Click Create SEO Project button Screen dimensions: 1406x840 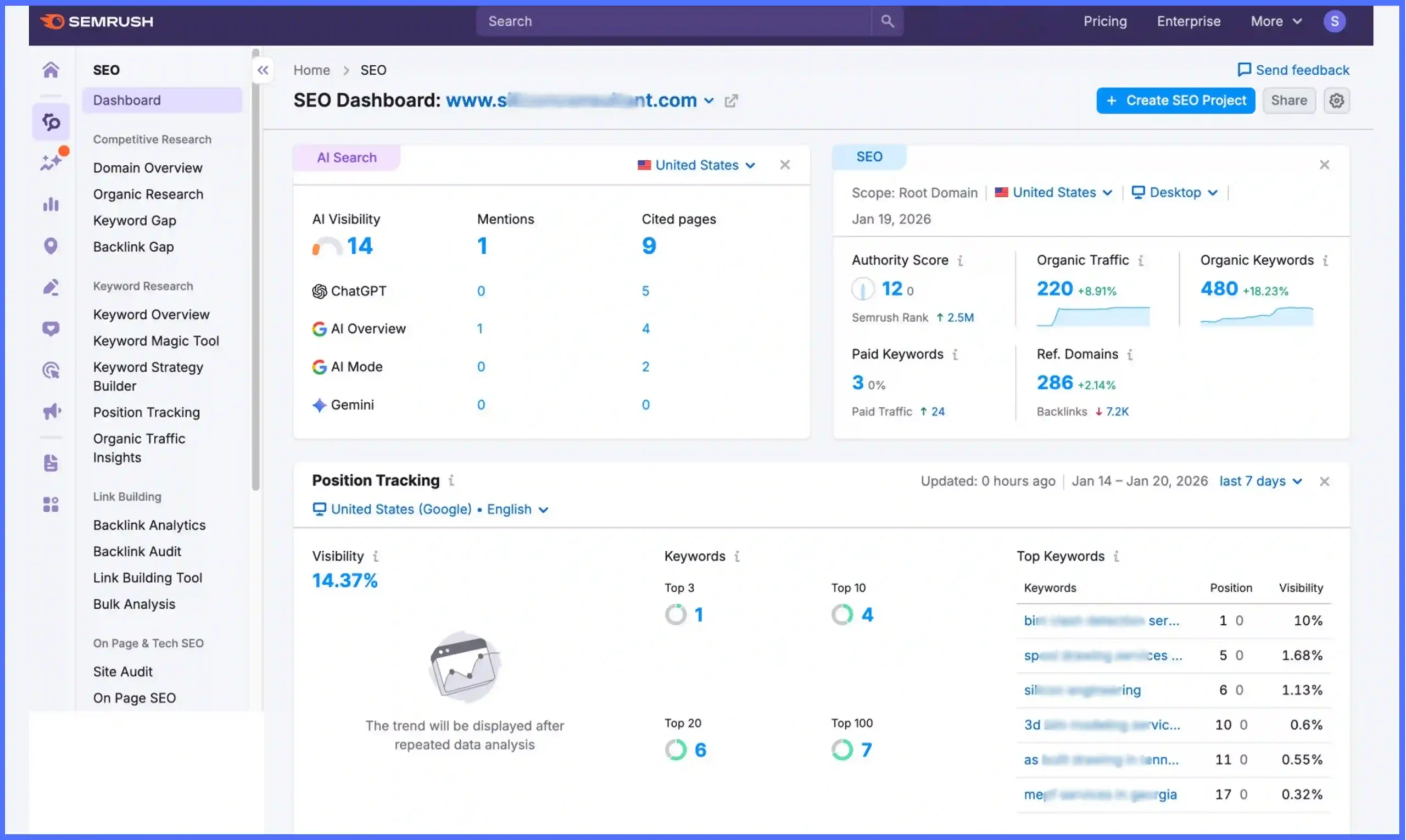click(x=1175, y=100)
